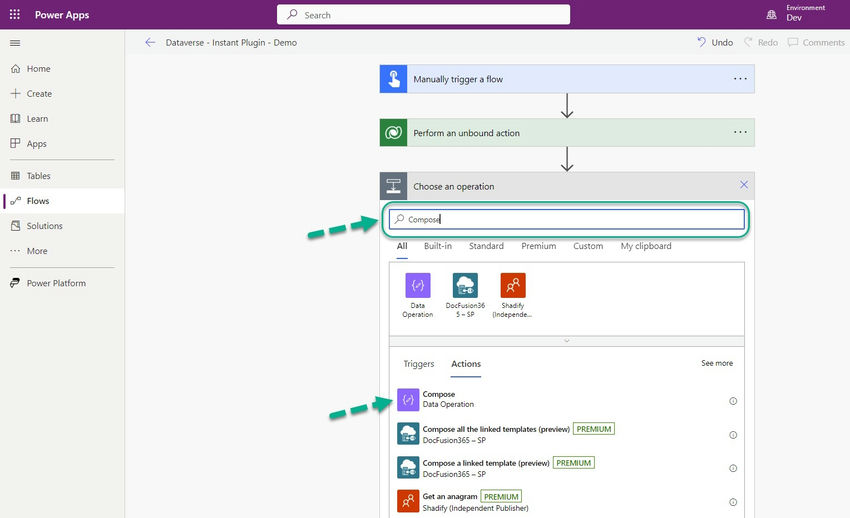This screenshot has width=850, height=518.
Task: Switch to the Custom tab
Action: point(588,246)
